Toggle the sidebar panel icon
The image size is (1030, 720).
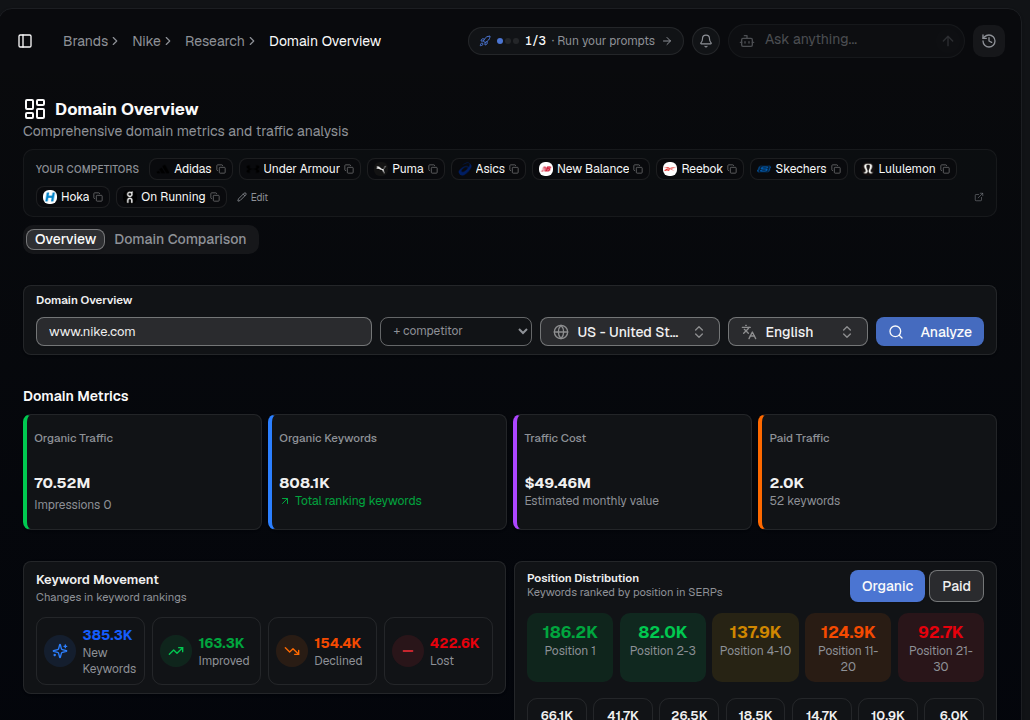click(25, 41)
